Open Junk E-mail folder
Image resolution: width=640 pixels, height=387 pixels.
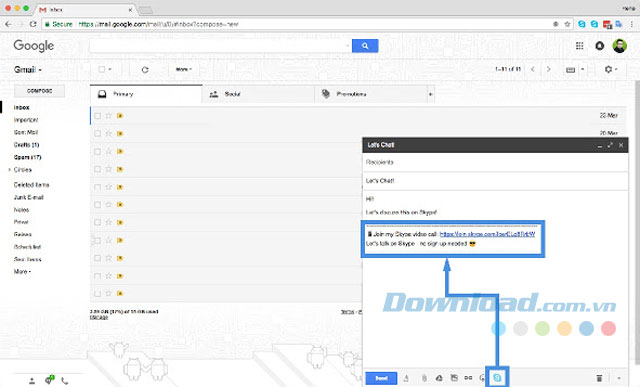[x=29, y=197]
